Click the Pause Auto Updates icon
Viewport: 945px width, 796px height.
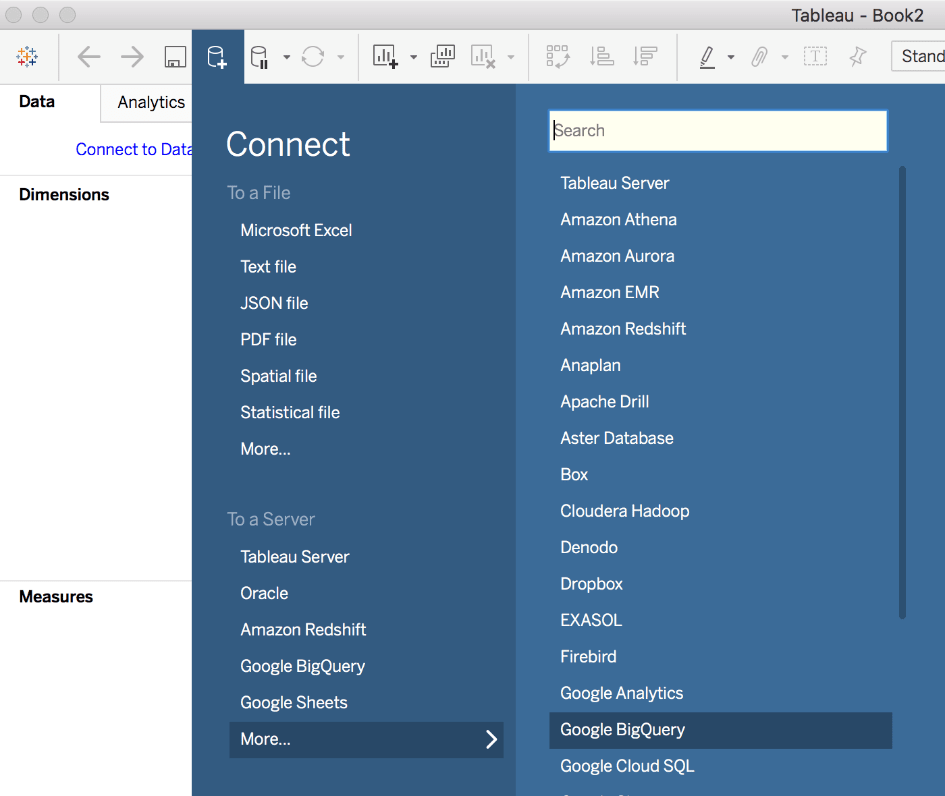[259, 57]
